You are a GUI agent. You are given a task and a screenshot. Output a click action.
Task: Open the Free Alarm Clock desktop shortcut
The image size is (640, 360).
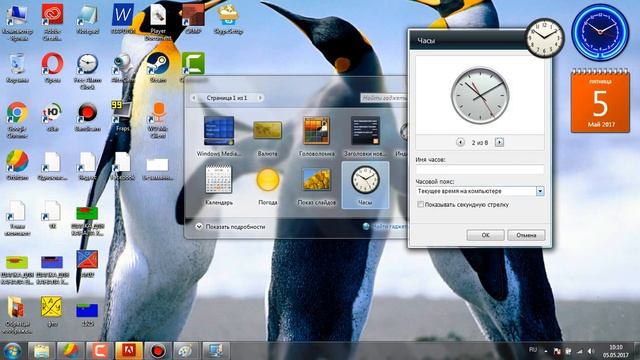(87, 71)
